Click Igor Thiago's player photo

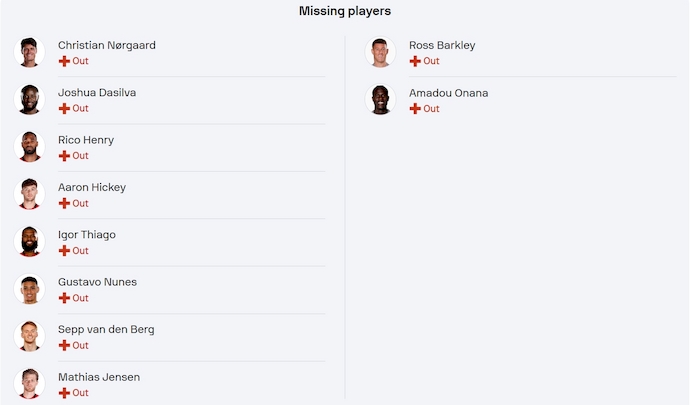(x=30, y=241)
